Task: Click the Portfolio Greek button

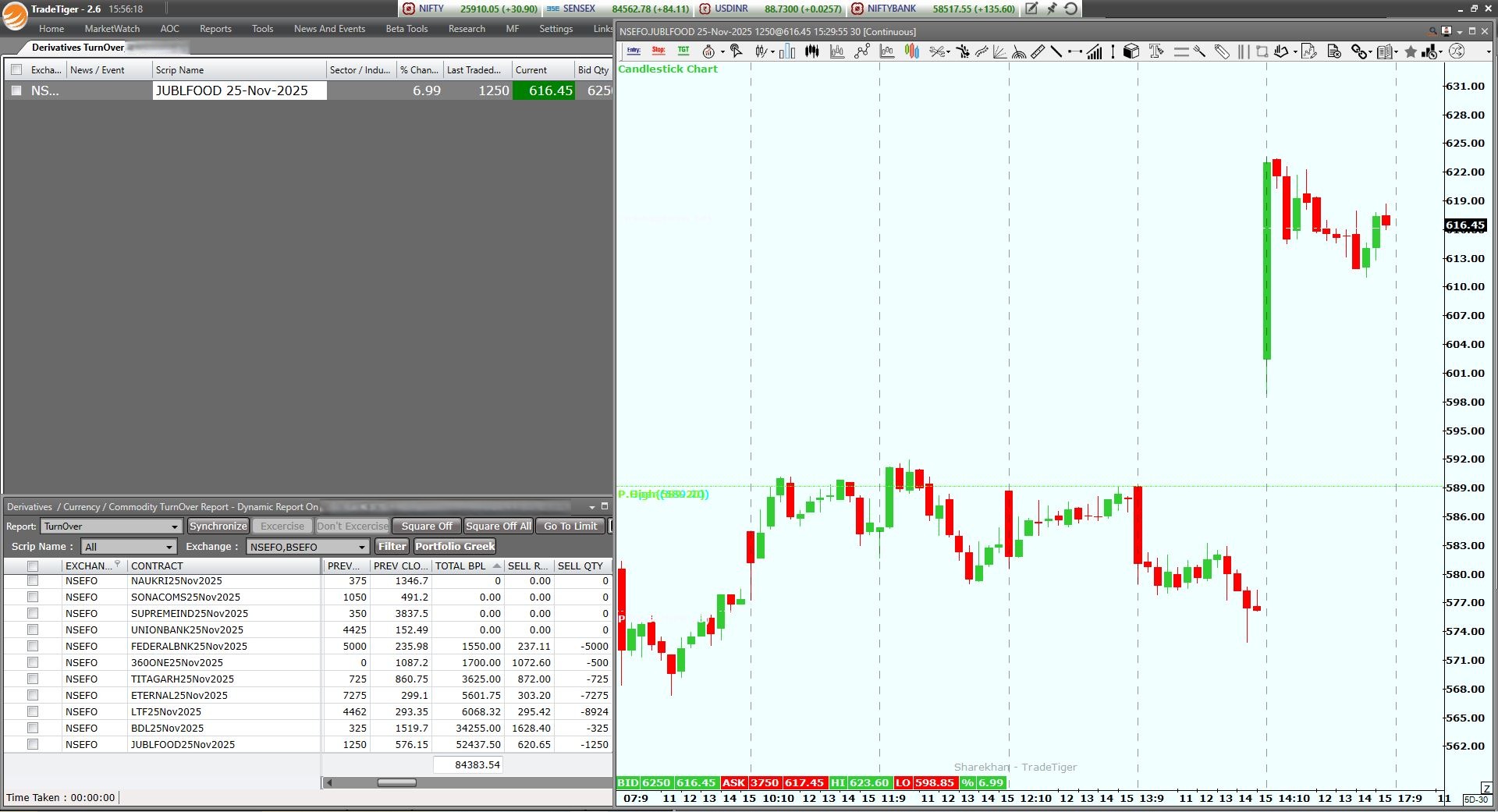Action: tap(455, 547)
